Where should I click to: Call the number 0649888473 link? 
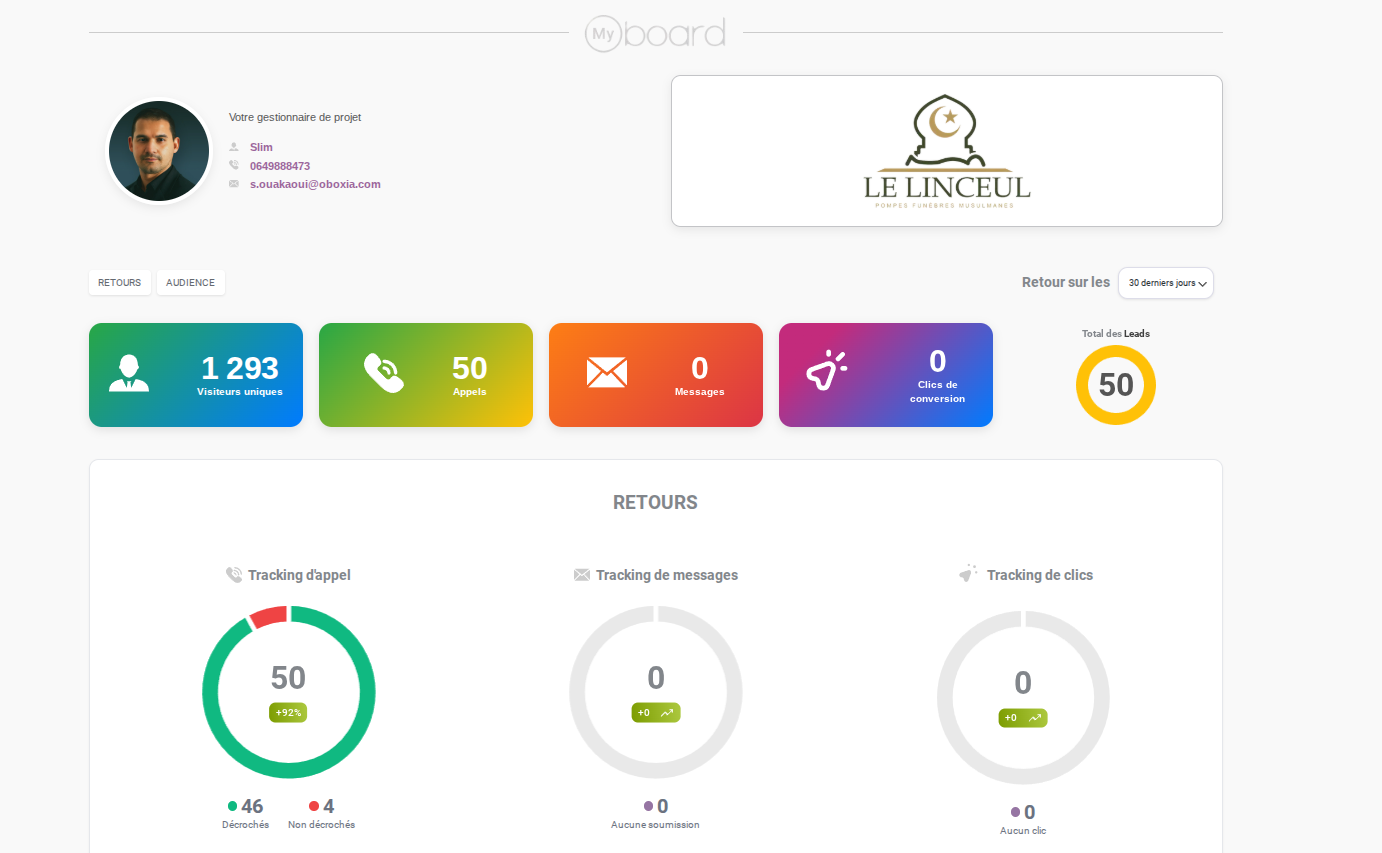[280, 166]
